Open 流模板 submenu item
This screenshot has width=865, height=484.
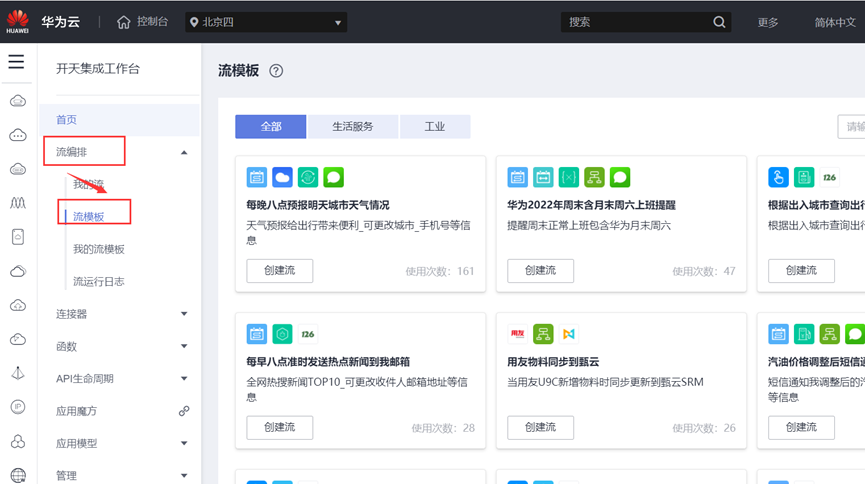tap(89, 216)
